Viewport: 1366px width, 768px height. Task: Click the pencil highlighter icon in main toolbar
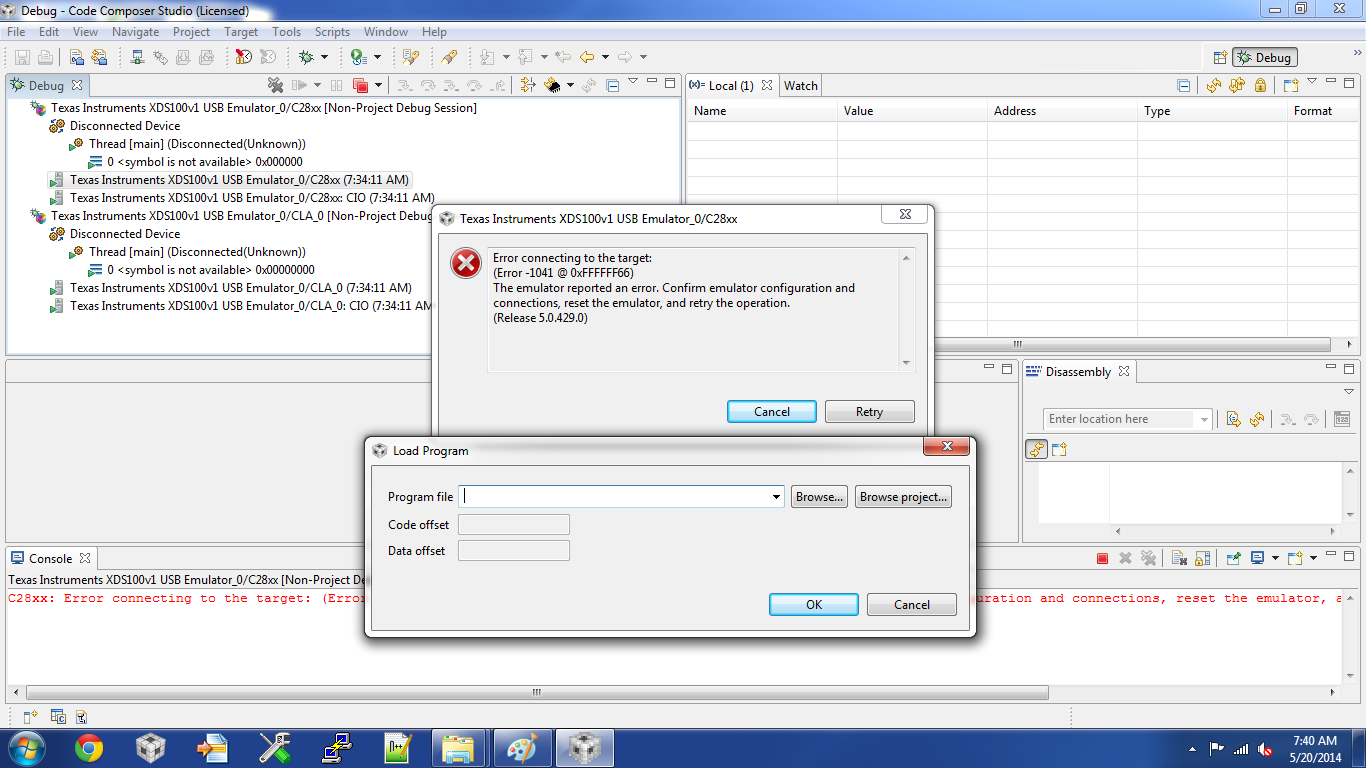tap(449, 57)
